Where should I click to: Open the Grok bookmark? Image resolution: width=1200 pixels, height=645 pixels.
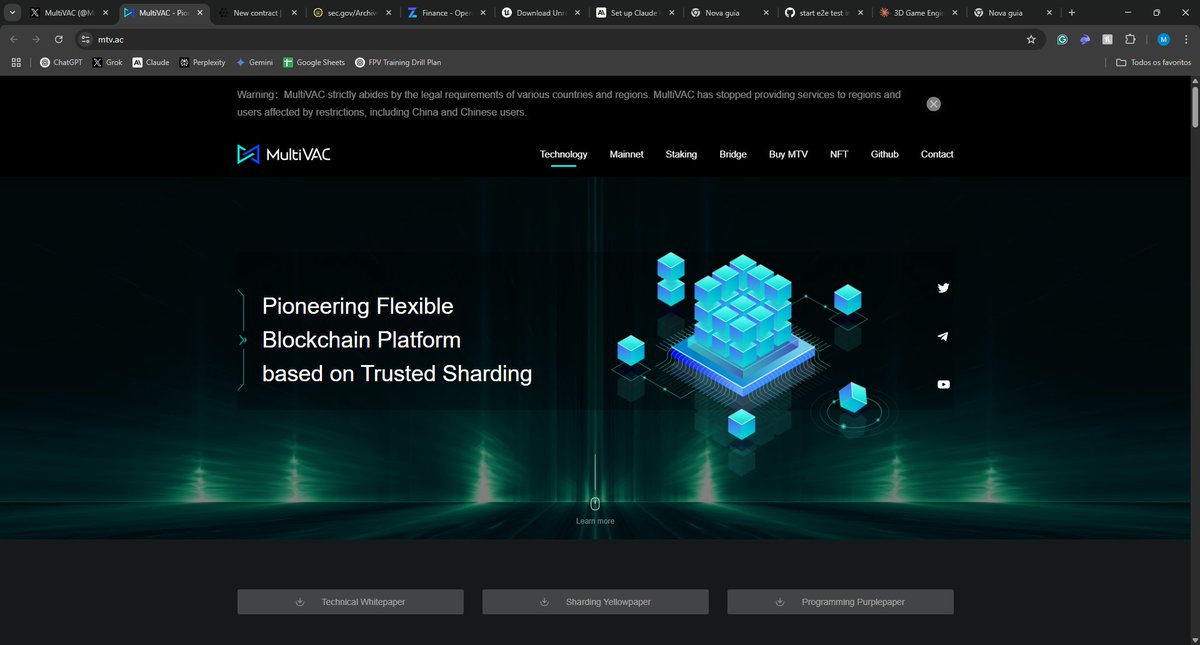[x=107, y=62]
